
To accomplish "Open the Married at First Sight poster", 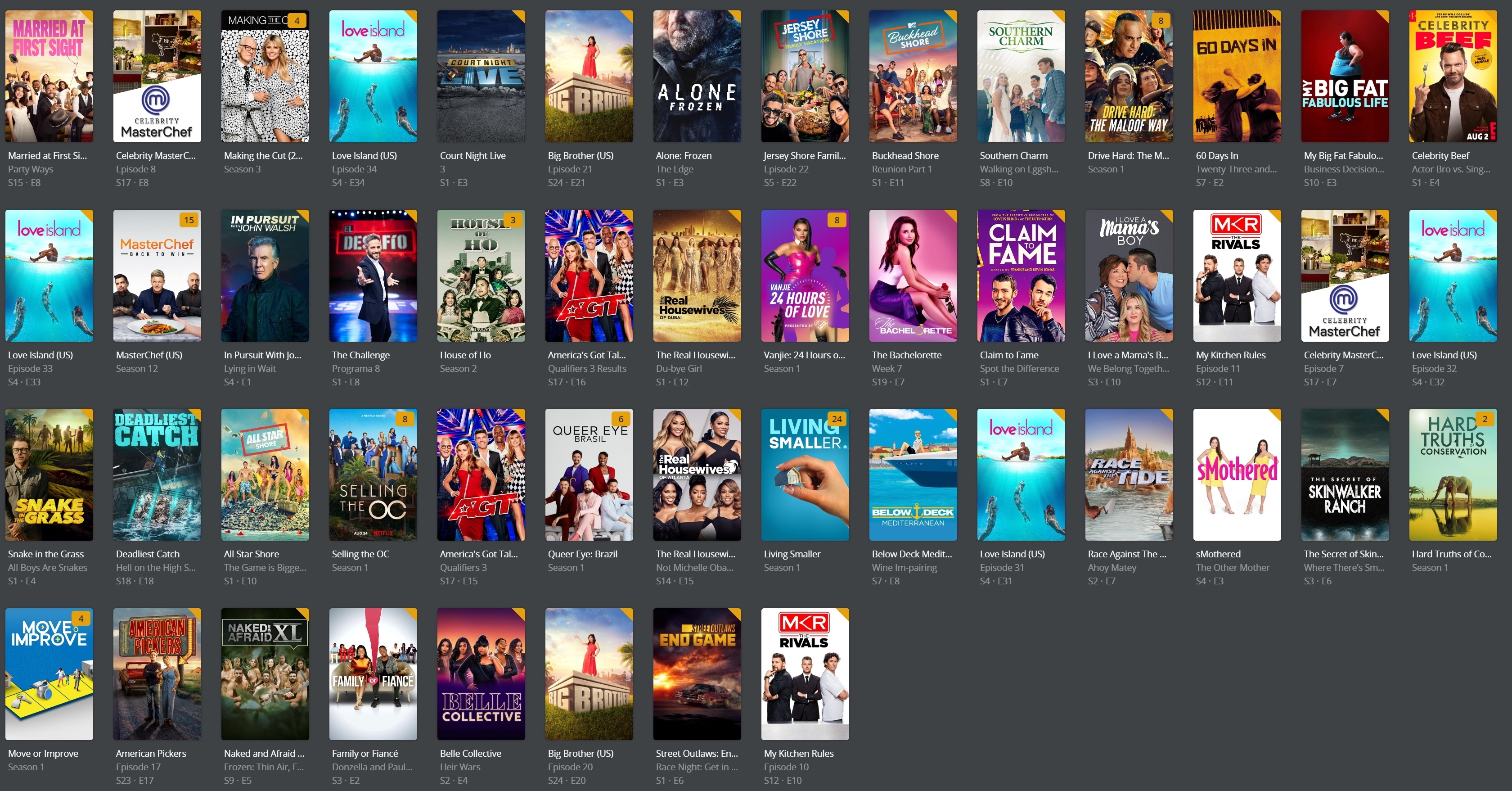I will pos(49,77).
